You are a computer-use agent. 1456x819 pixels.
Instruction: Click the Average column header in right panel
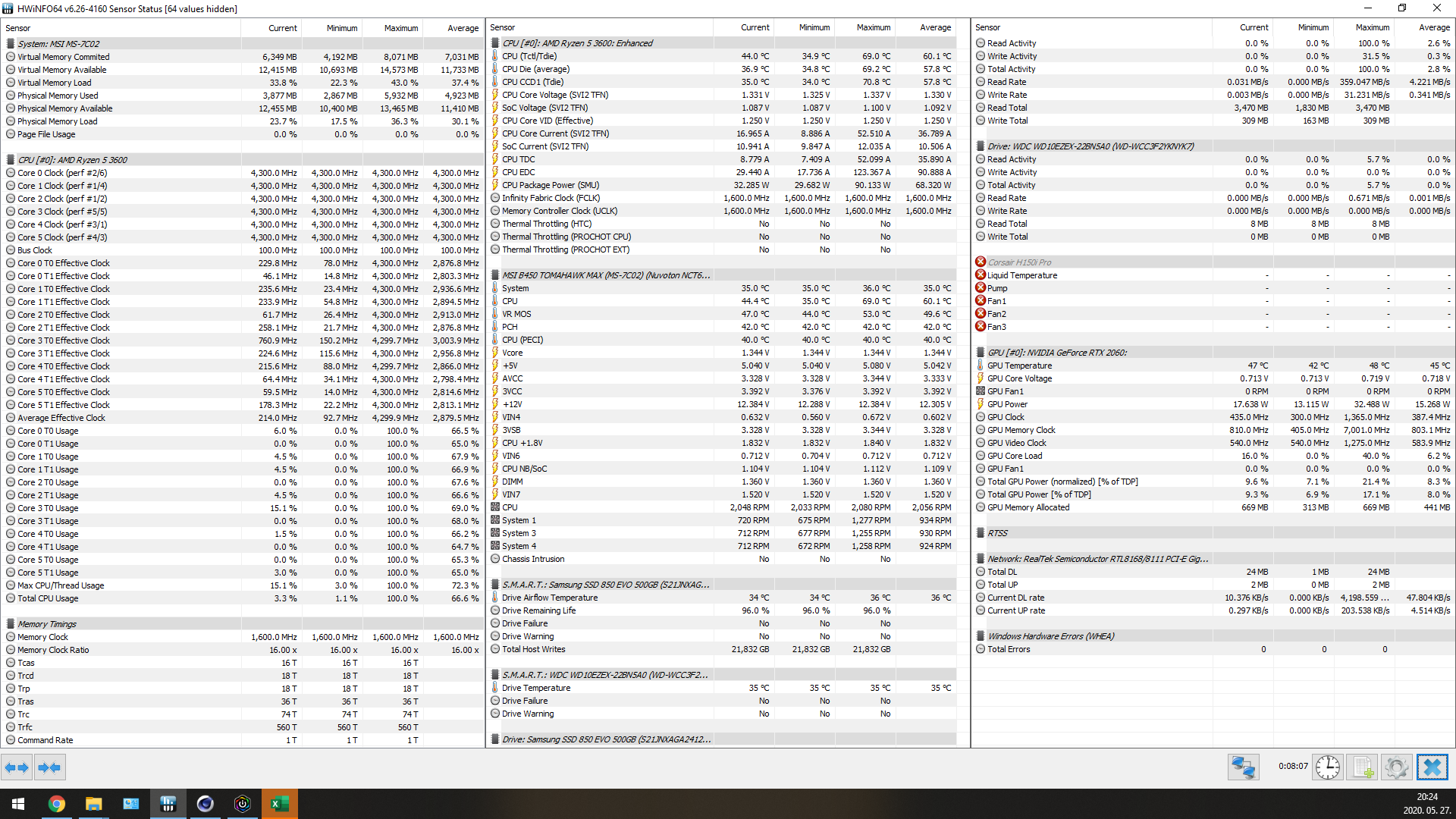(x=1433, y=27)
